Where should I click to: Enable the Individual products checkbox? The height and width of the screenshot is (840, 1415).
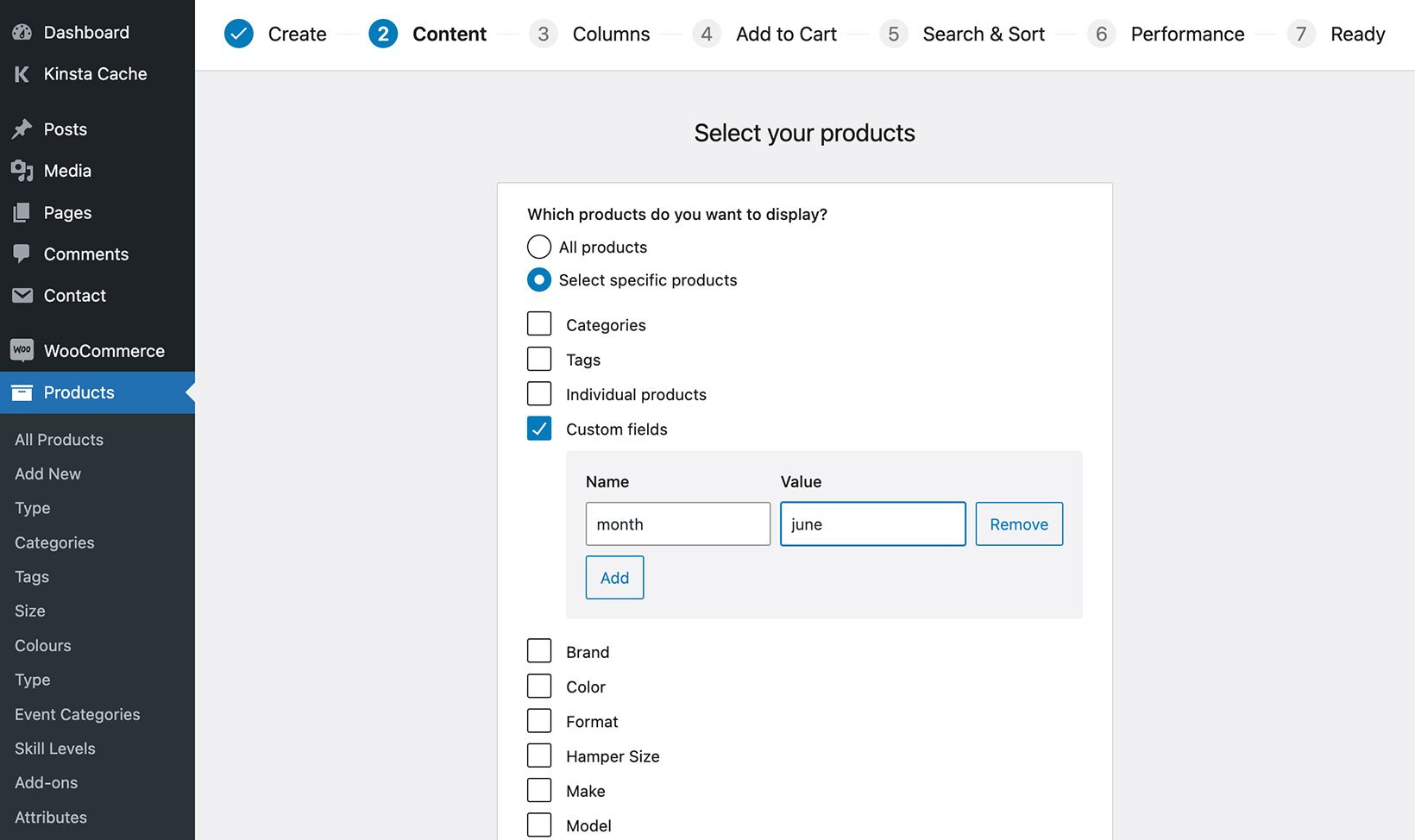click(538, 393)
